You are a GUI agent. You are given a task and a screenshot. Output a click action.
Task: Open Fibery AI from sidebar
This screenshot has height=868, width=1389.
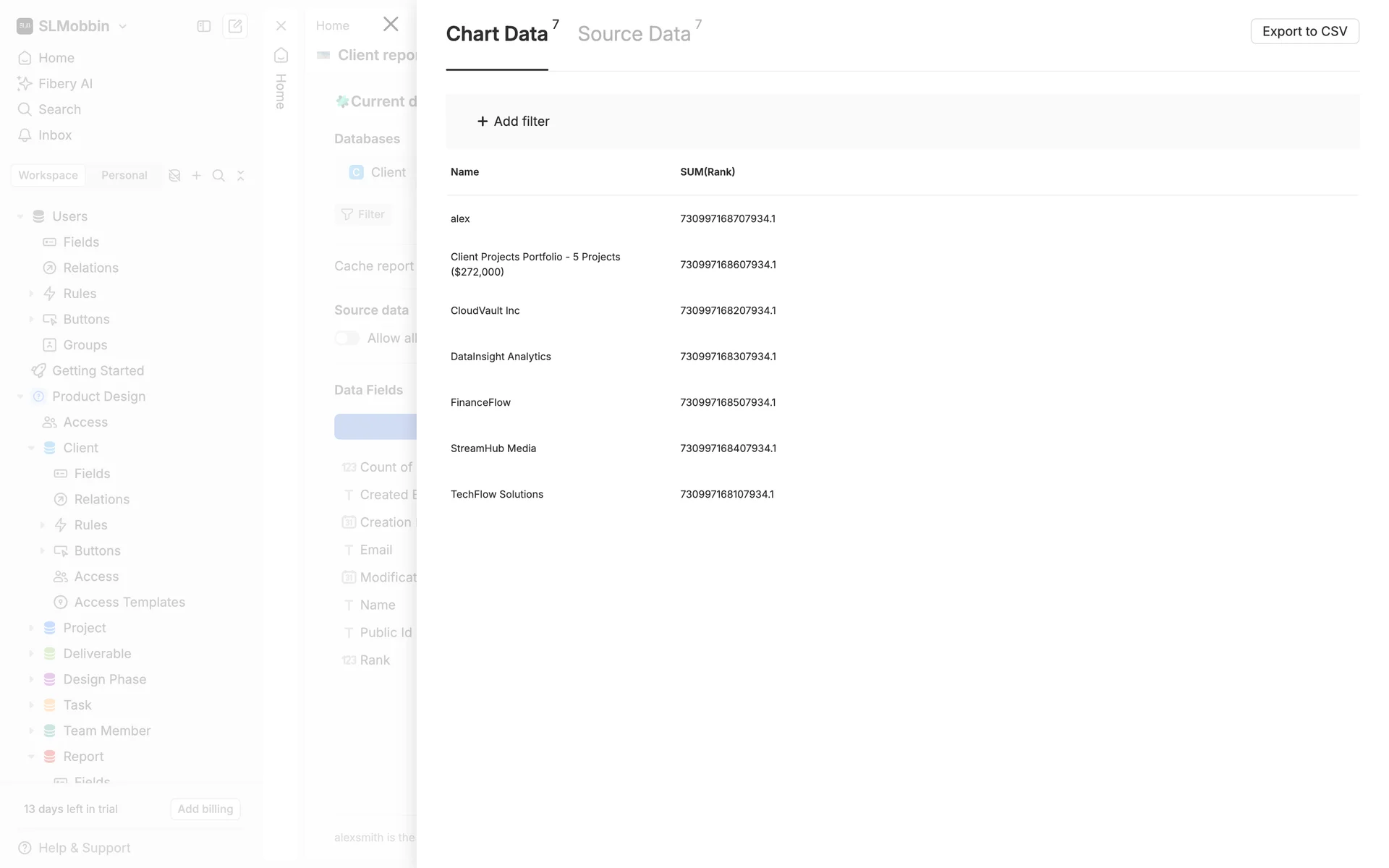tap(65, 84)
